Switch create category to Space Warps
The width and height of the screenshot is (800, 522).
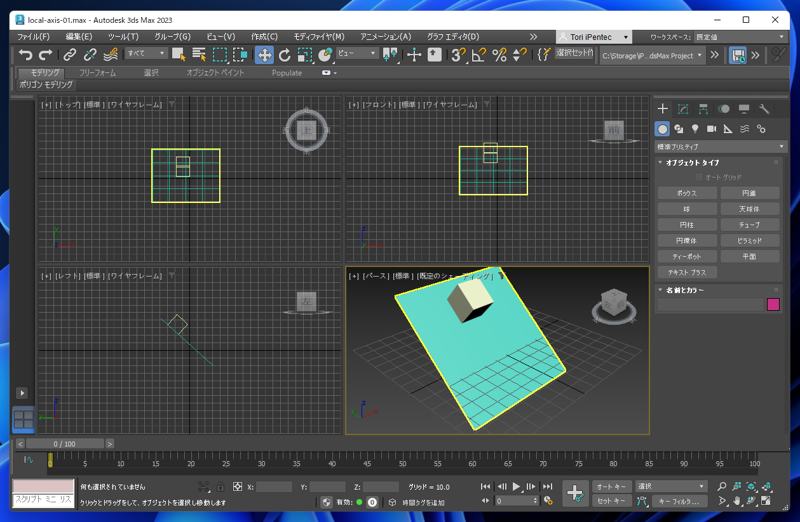pyautogui.click(x=744, y=129)
